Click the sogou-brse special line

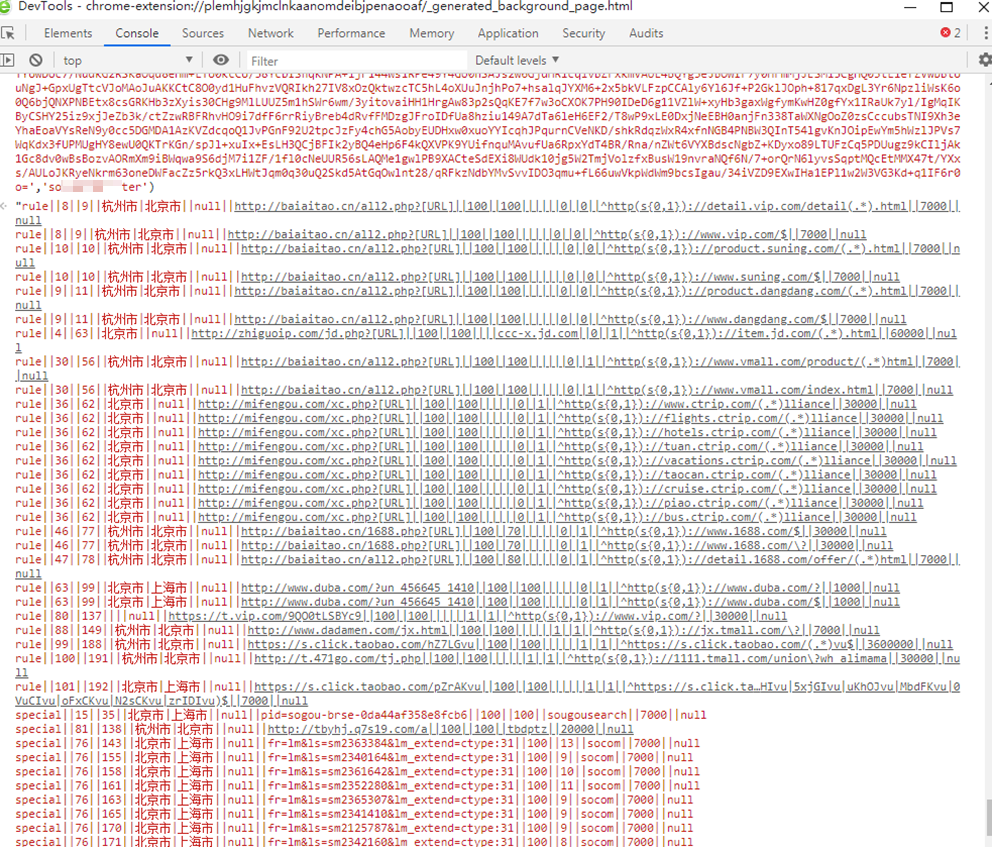(361, 715)
